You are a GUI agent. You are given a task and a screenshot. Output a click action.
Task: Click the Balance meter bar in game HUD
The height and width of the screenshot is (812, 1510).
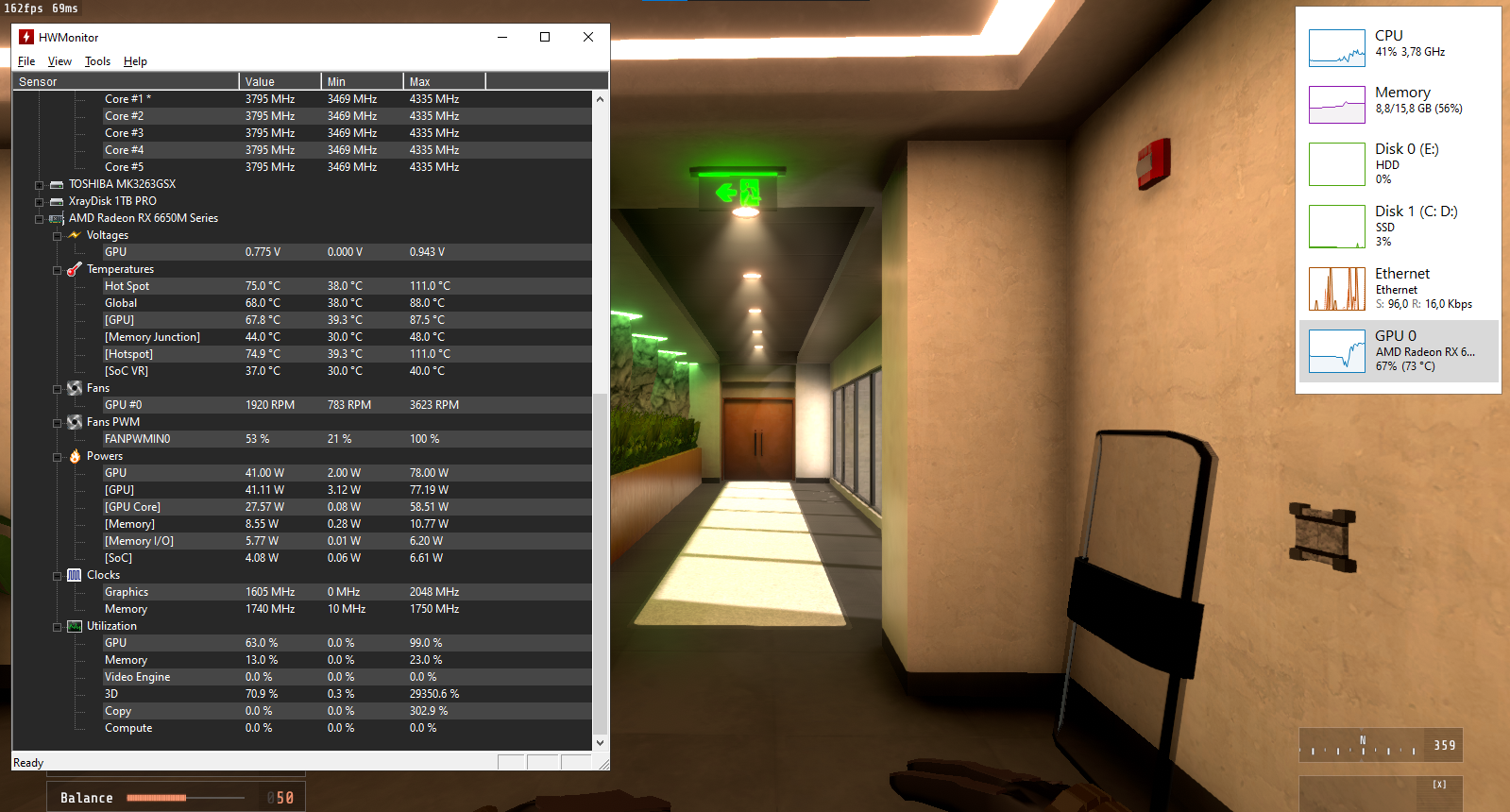(185, 798)
